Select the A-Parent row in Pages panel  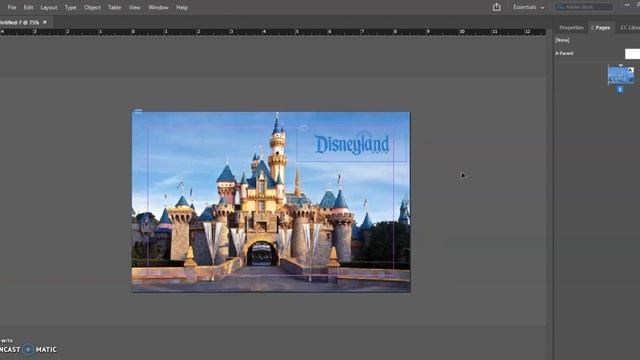tap(597, 53)
